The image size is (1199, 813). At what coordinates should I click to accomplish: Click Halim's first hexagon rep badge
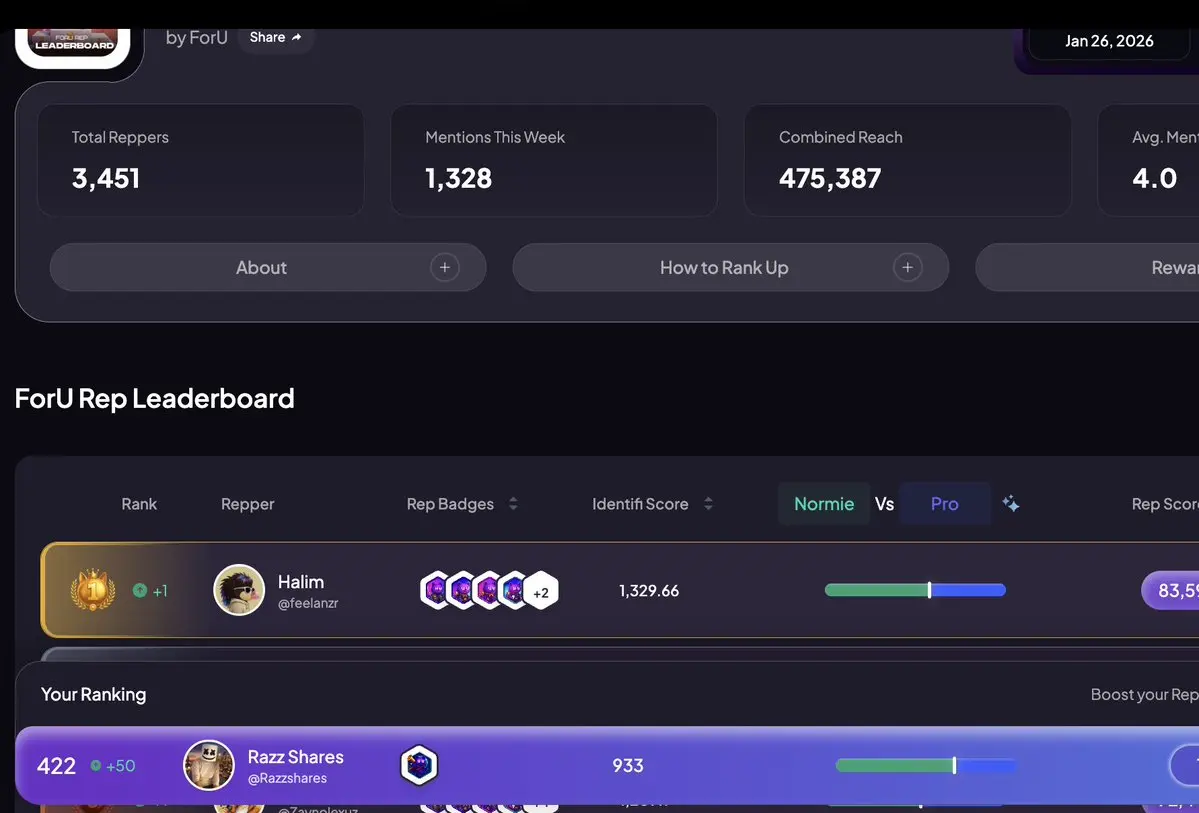(x=436, y=590)
